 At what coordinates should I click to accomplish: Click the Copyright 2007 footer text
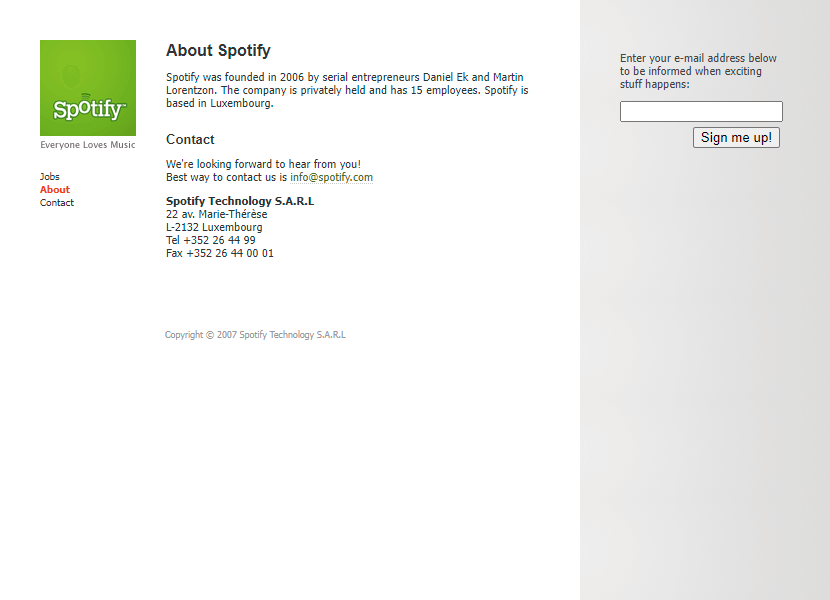tap(255, 335)
